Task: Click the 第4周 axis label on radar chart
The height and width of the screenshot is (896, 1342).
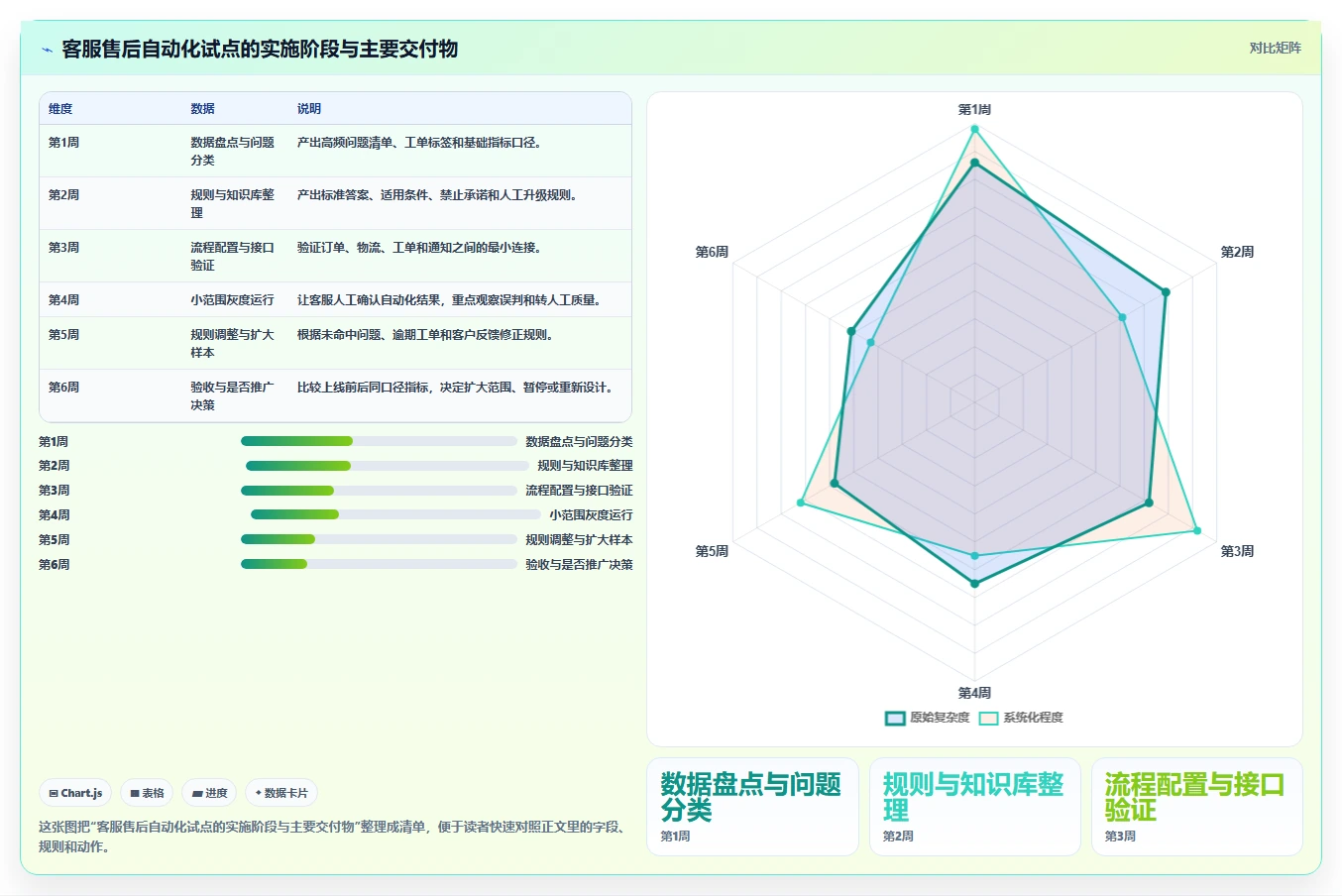Action: click(974, 693)
